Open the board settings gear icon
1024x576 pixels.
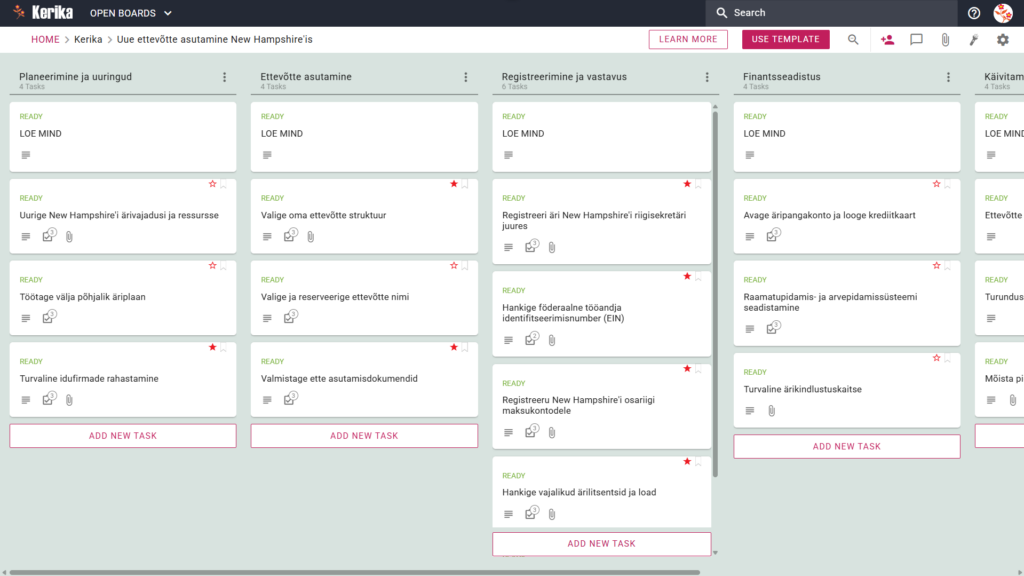pos(1002,40)
